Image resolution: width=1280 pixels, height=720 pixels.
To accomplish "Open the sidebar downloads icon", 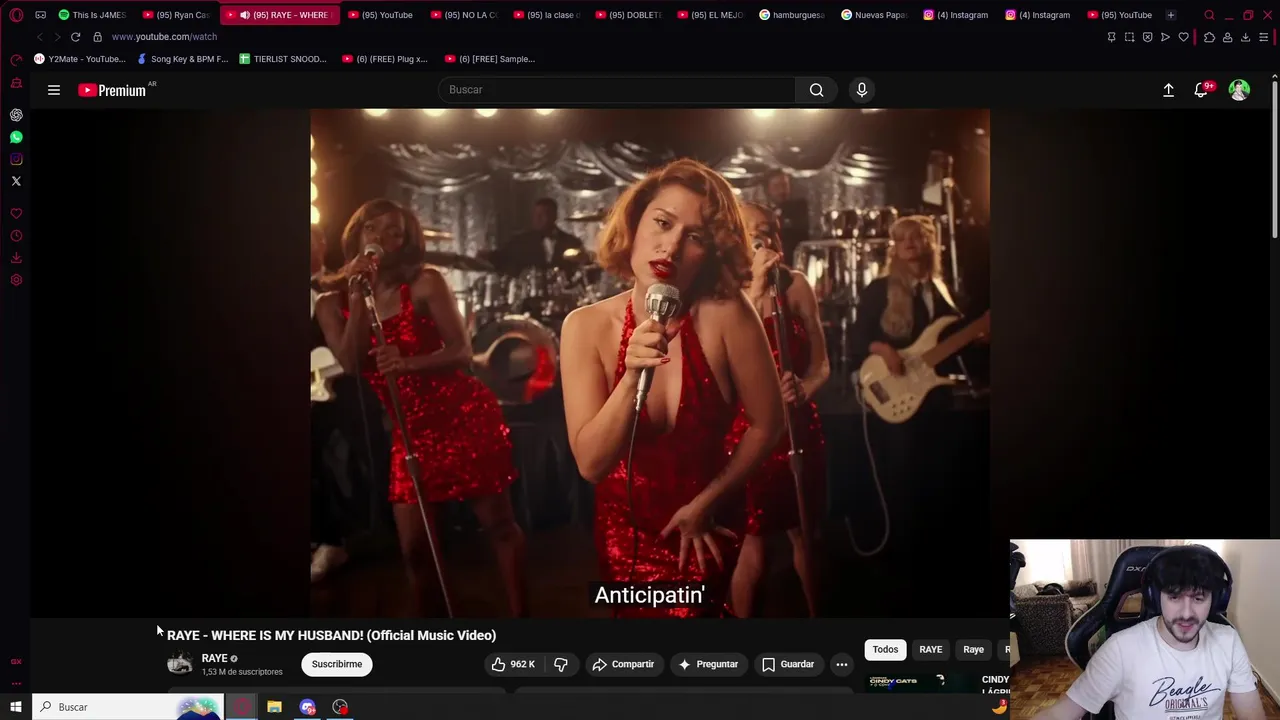I will pyautogui.click(x=16, y=258).
